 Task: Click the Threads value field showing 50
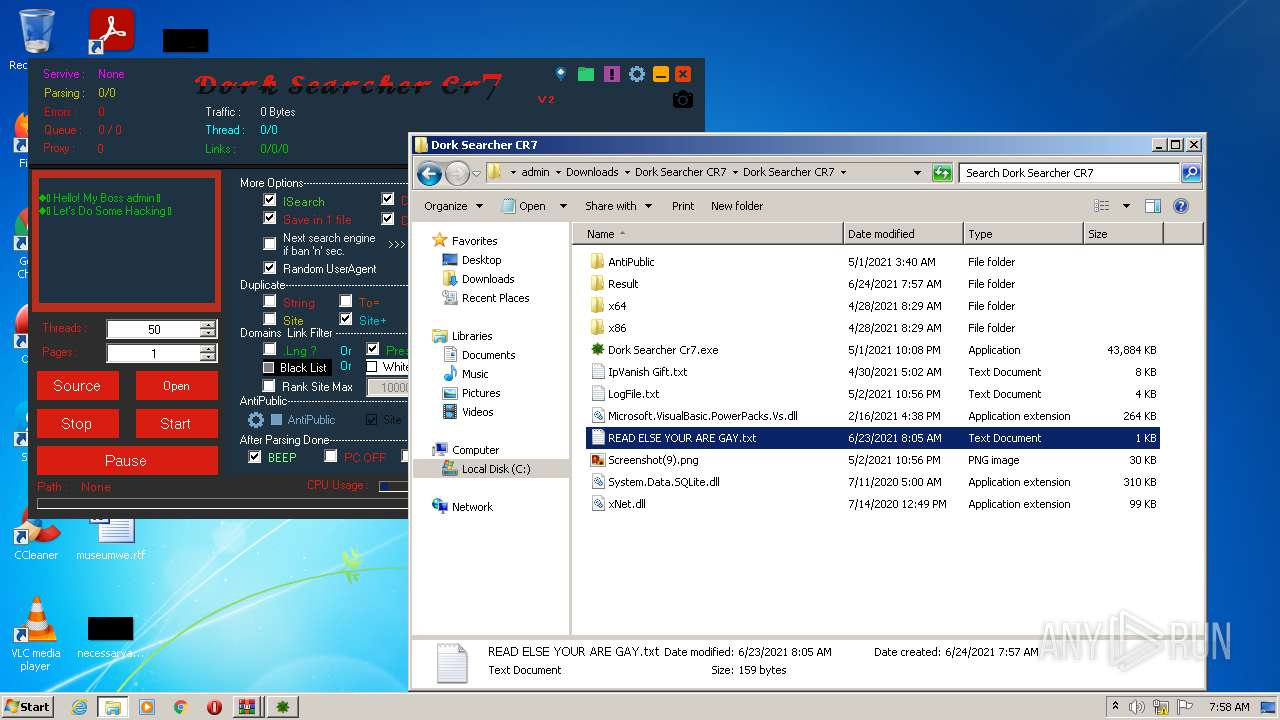point(153,329)
